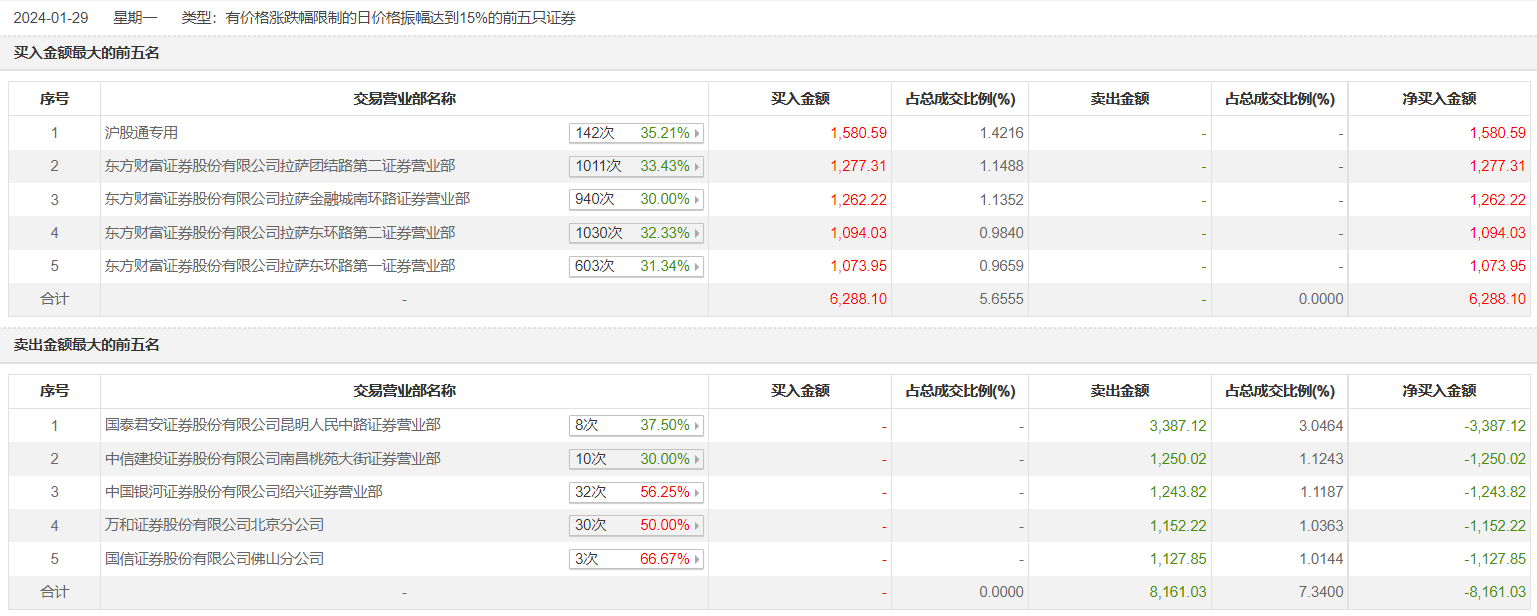1537x616 pixels.
Task: Expand the 32次 56.25% stats box
Action: tap(636, 492)
